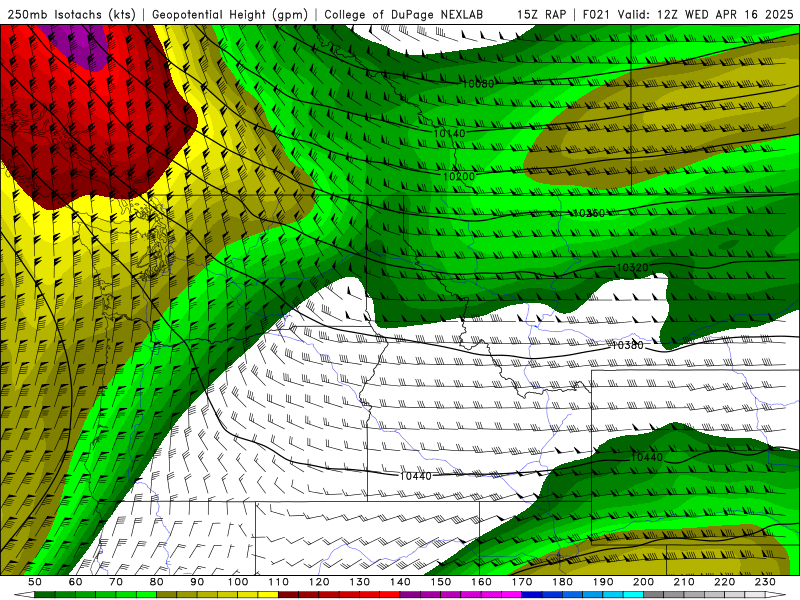Screen dimensions: 800x600
Task: Click the 80 label on the color scale
Action: coord(157,582)
